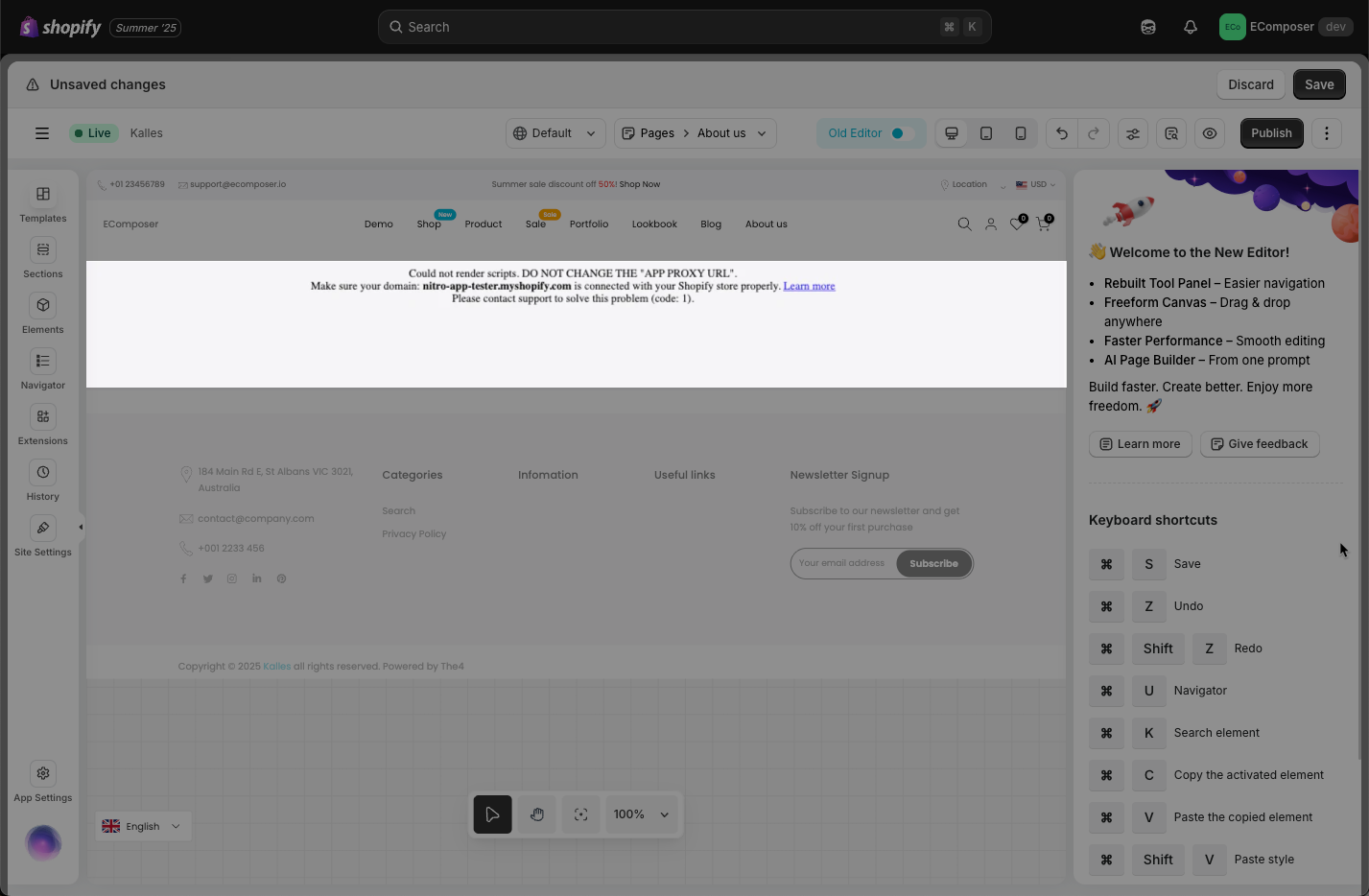Open the Default market dropdown
This screenshot has height=896, width=1369.
click(555, 133)
